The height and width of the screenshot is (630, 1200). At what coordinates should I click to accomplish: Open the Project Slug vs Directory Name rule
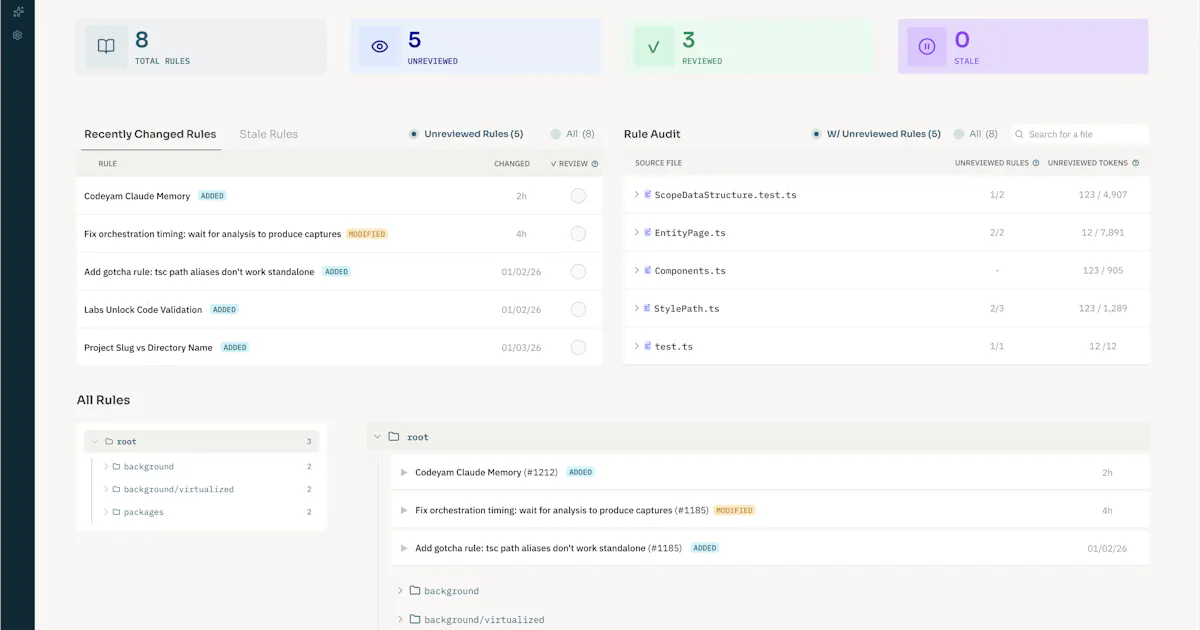coord(148,348)
